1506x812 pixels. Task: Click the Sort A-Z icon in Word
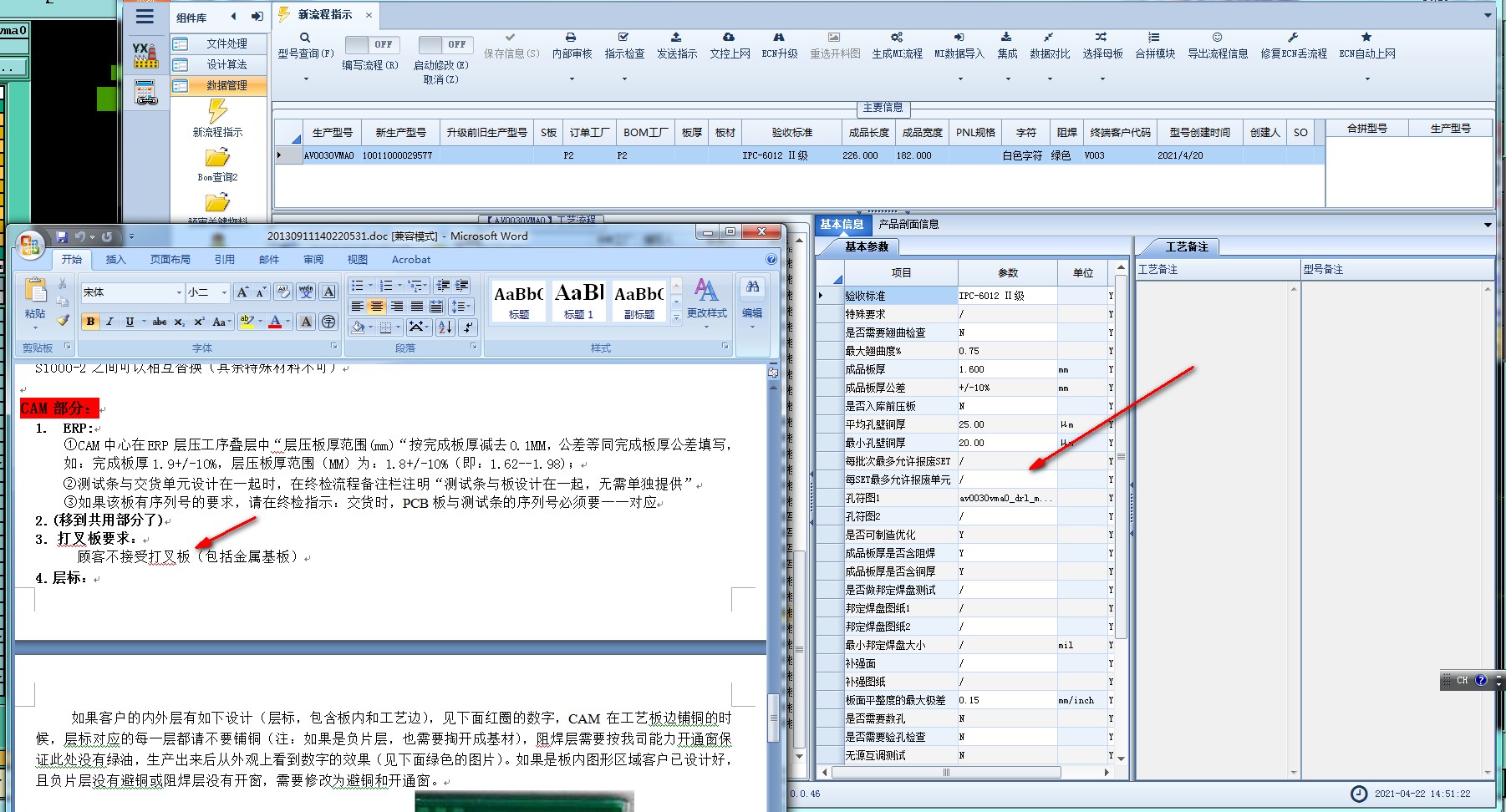pyautogui.click(x=445, y=327)
